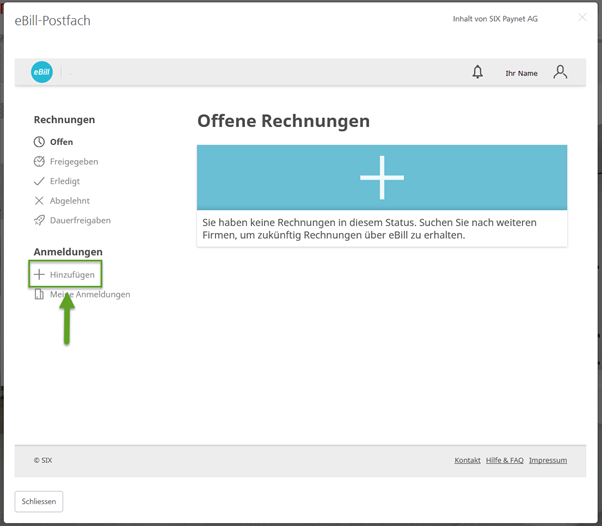Click the 'Rechnungen' sidebar heading

click(x=64, y=120)
